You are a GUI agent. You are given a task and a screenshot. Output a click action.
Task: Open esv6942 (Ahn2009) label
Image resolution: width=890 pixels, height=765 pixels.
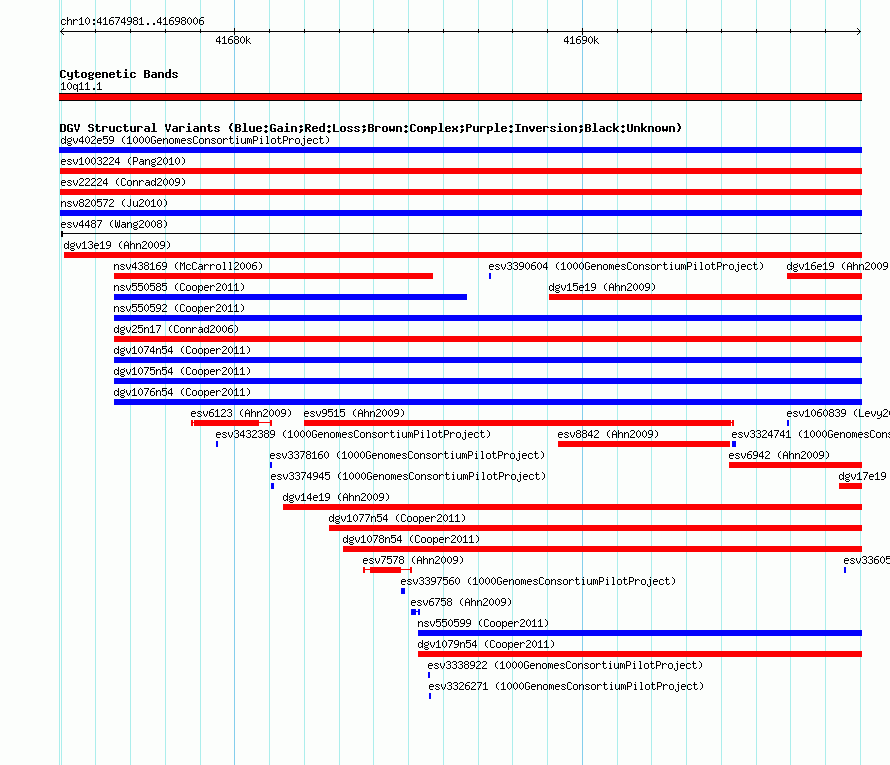pos(779,455)
